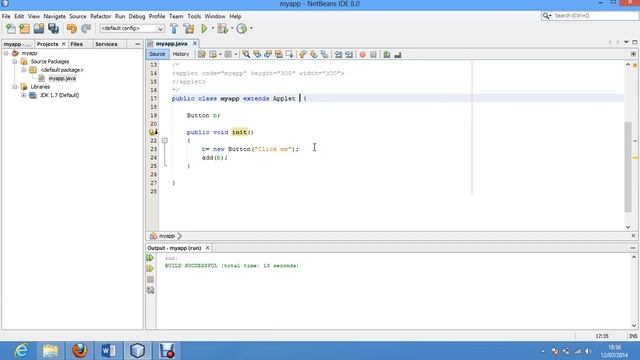
Task: Click the Toggle Highlight Search editor icon
Action: 279,54
